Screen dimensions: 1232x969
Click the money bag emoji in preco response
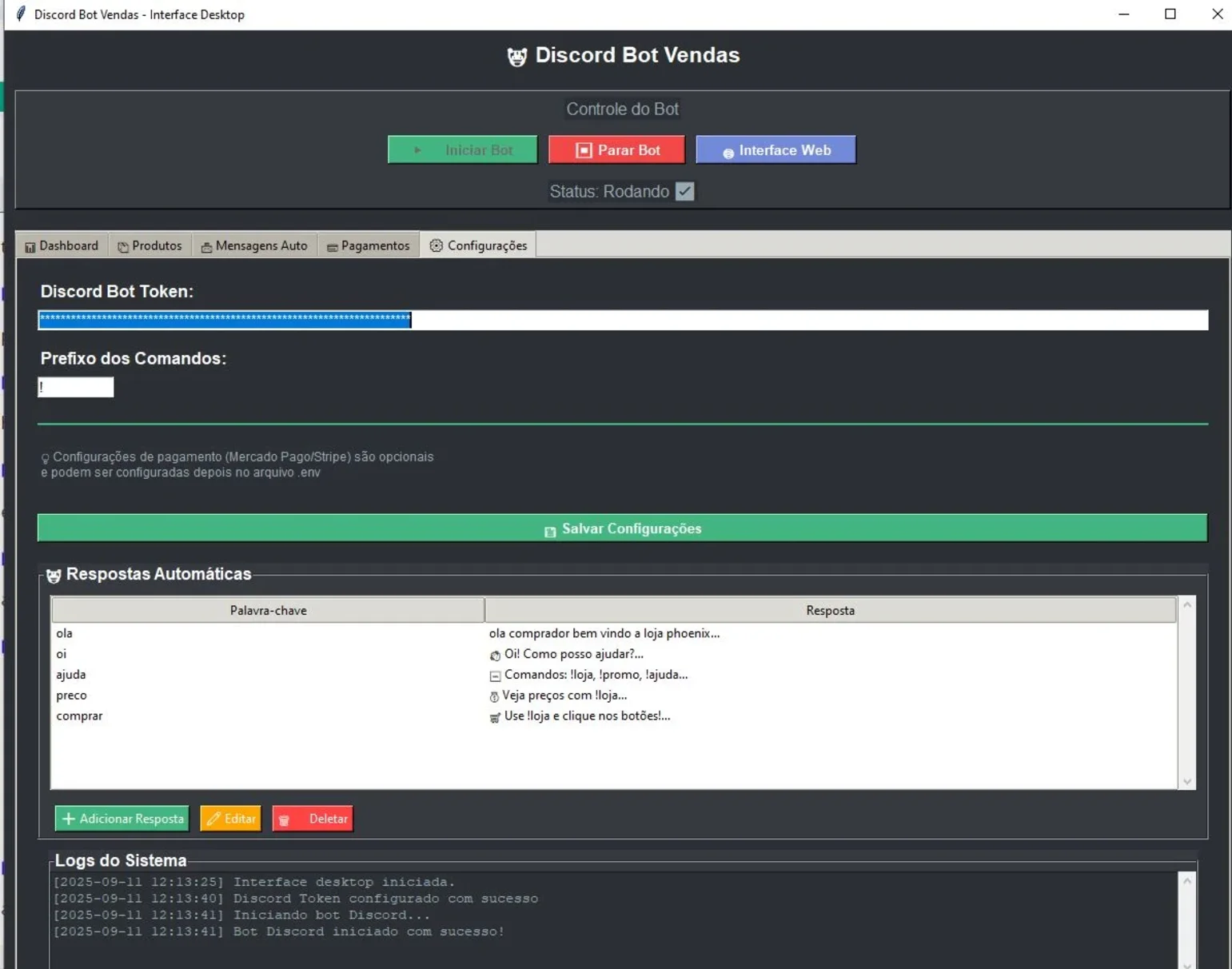[494, 696]
